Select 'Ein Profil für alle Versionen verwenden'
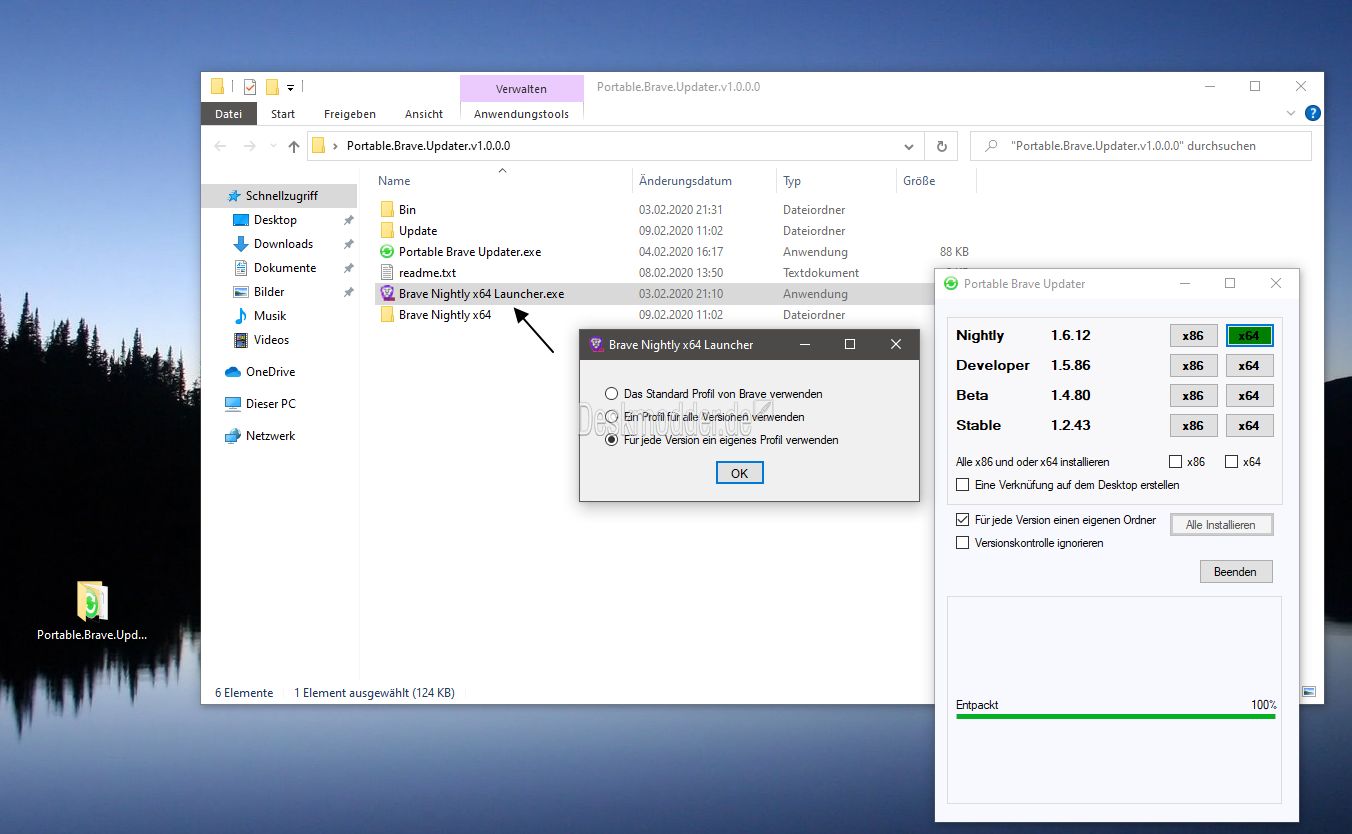 click(611, 417)
